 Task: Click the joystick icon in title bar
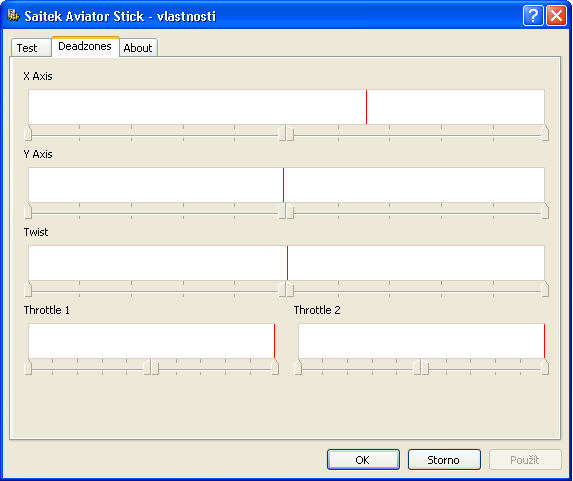click(x=13, y=16)
